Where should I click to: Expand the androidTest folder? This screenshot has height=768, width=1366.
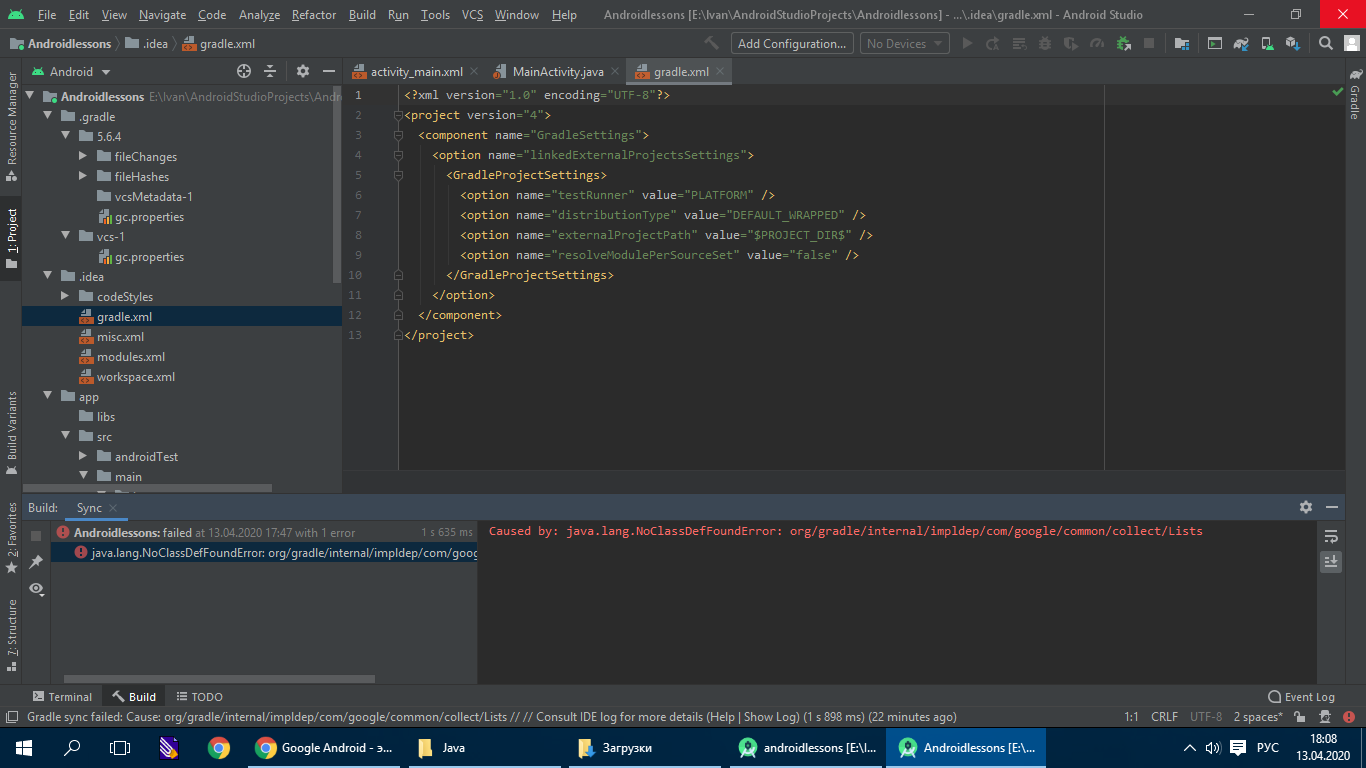click(83, 457)
